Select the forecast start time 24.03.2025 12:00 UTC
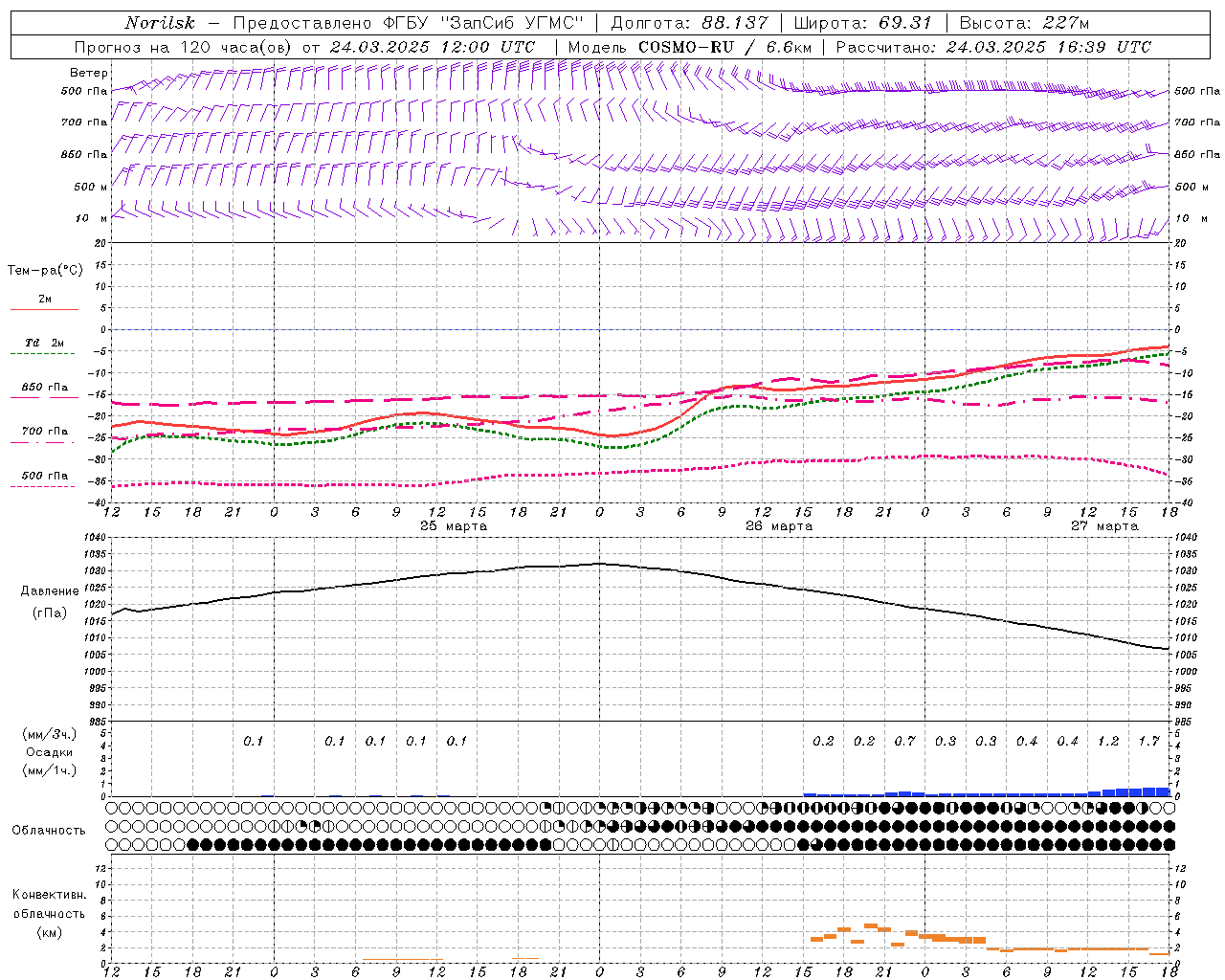 (433, 47)
